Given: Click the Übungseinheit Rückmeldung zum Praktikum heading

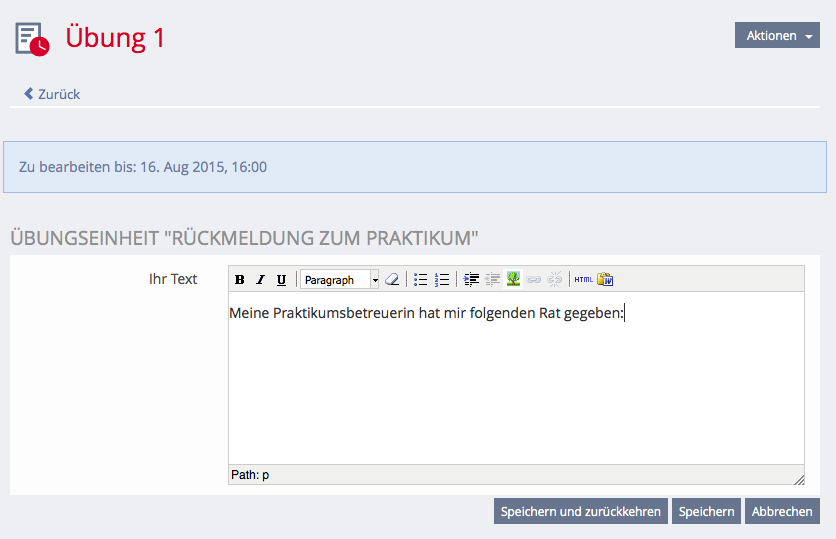Looking at the screenshot, I should (x=244, y=238).
